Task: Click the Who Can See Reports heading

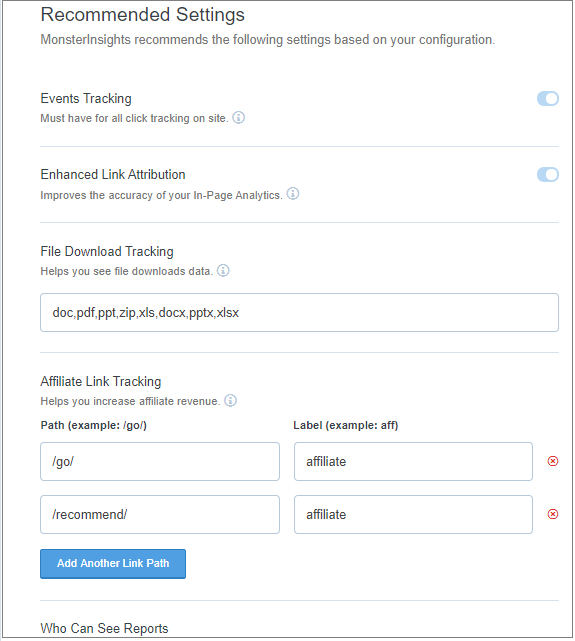Action: pos(104,628)
